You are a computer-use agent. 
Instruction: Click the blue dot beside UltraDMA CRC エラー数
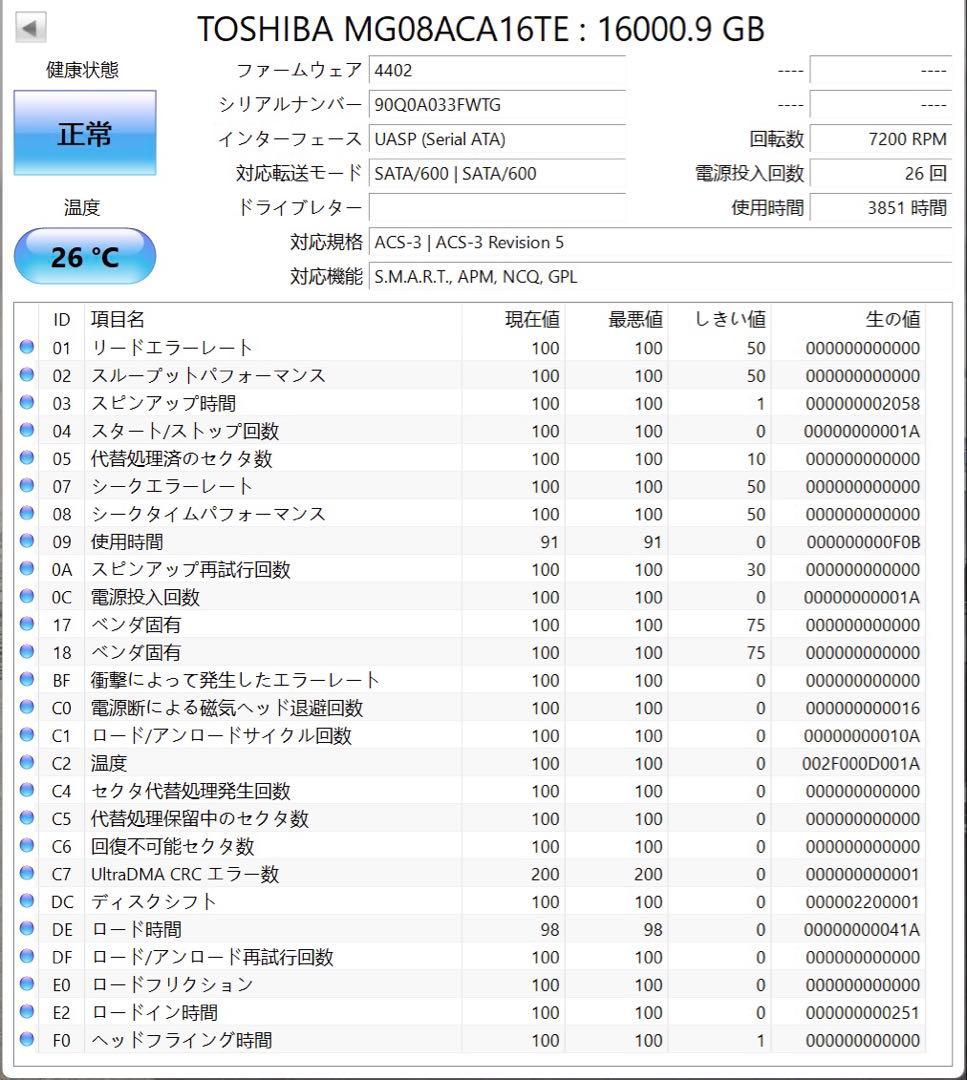(28, 874)
